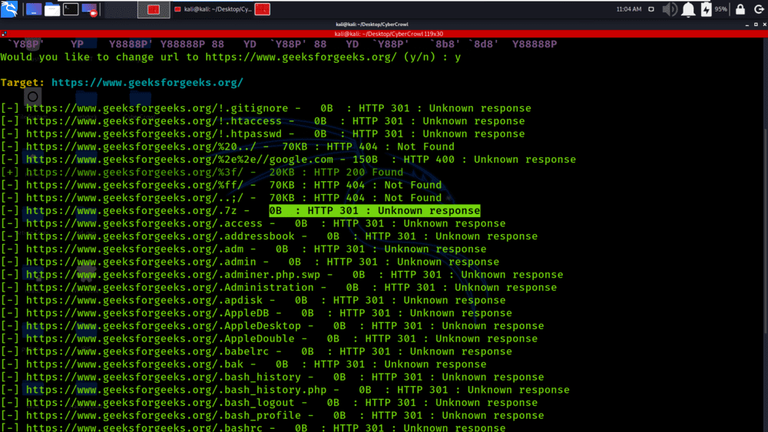Screen dimensions: 768x432
Task: Click the terminal tab menu icon on red bar
Action: 4,34
